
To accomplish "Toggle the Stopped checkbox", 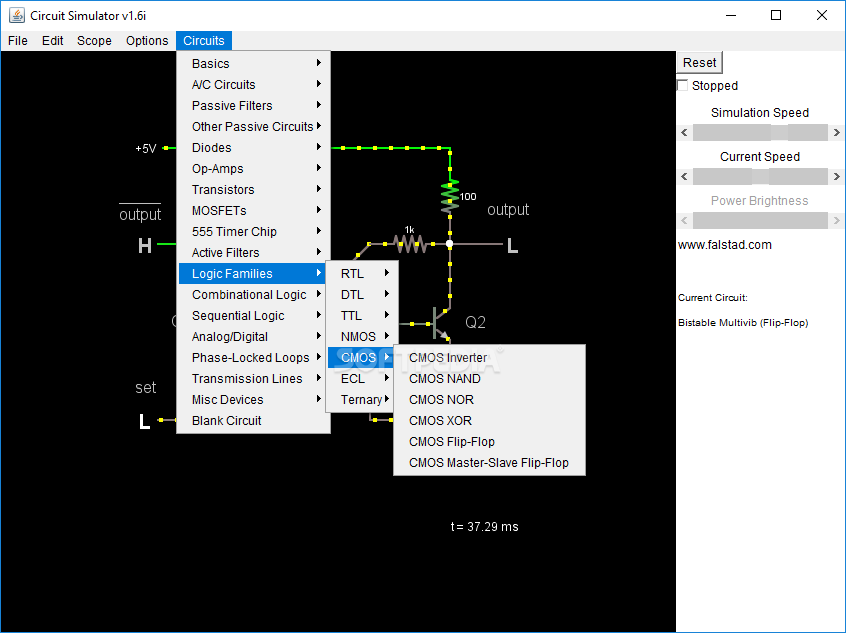I will click(683, 85).
